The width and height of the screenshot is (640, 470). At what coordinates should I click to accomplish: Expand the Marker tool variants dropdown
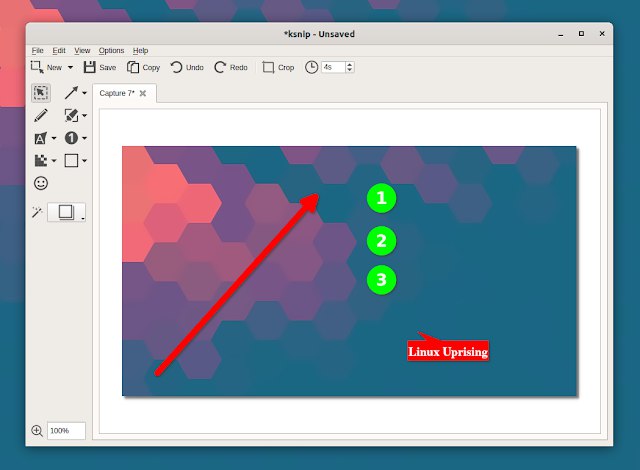click(84, 116)
